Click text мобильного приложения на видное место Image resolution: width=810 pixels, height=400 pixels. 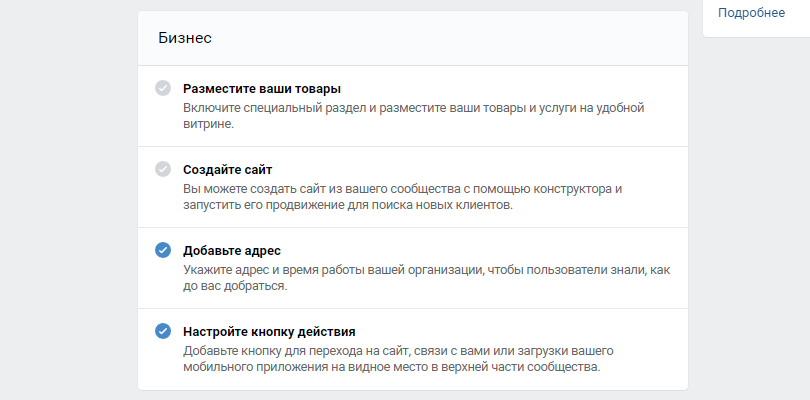point(321,367)
